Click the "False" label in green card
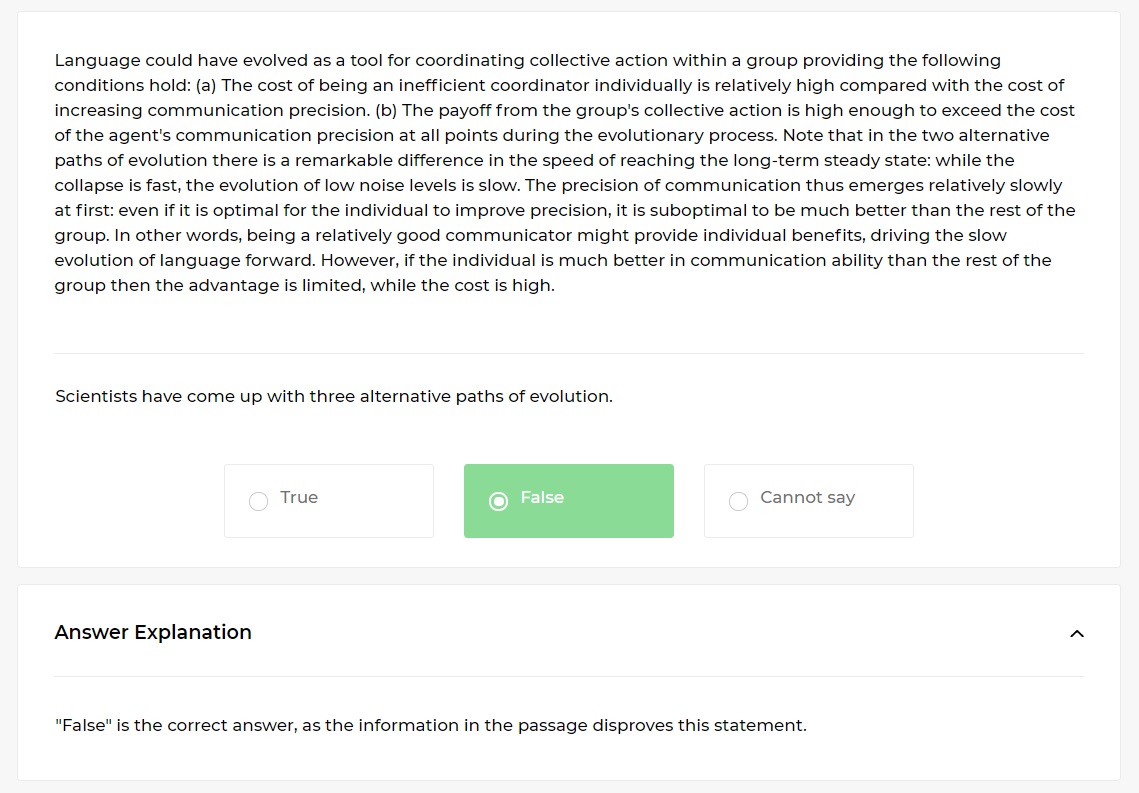Screen dimensions: 1139x793 (x=542, y=498)
